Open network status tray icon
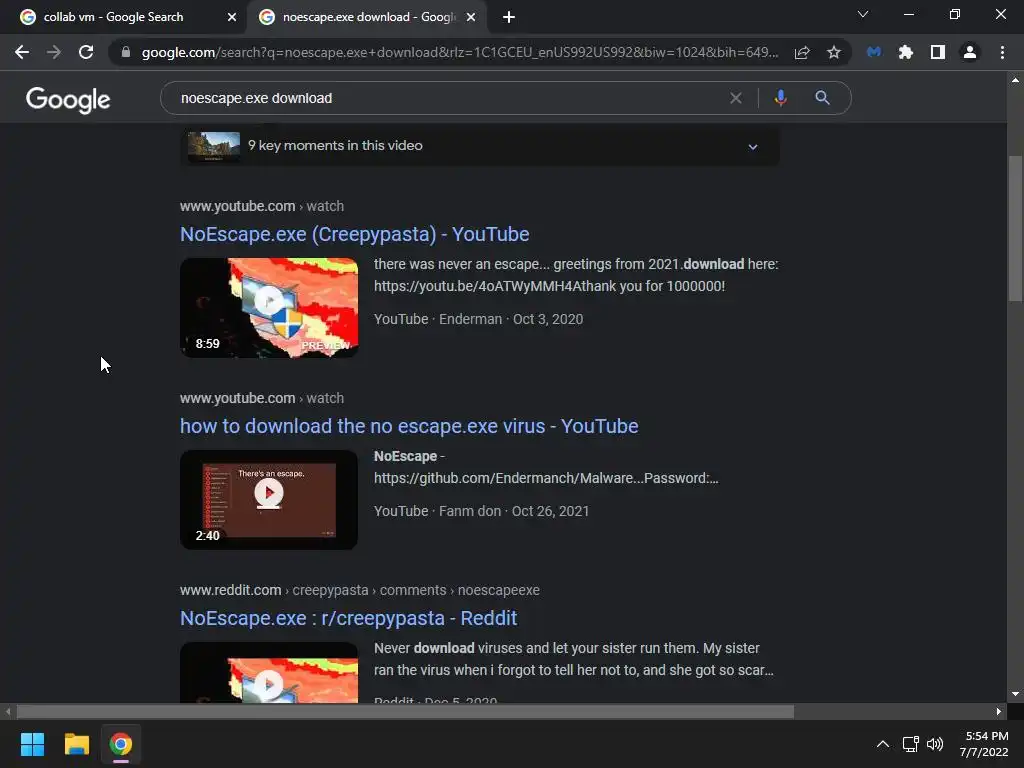Screen dimensions: 1024x768 (x=910, y=744)
